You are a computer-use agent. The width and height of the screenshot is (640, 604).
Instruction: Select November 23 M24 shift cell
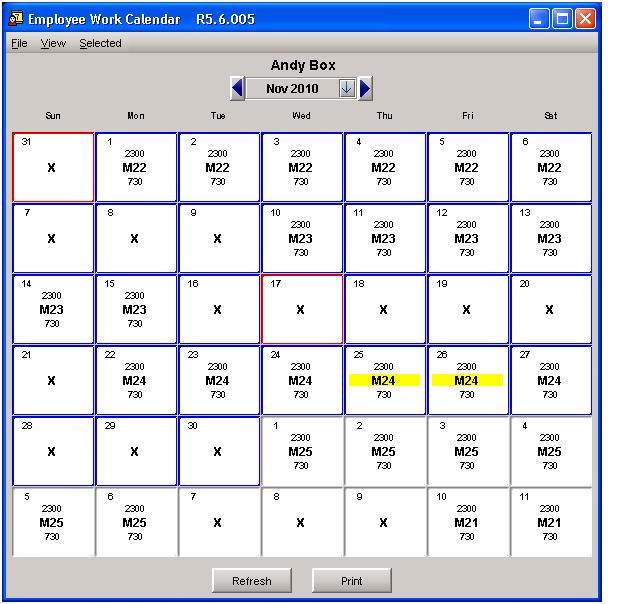[x=219, y=380]
